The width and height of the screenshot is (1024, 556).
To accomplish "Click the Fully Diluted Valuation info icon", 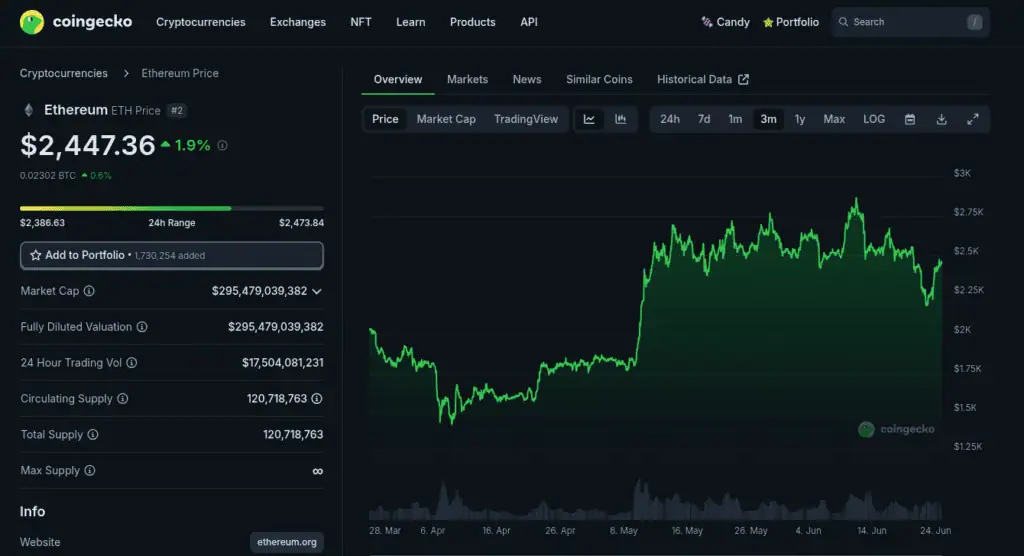I will 142,327.
